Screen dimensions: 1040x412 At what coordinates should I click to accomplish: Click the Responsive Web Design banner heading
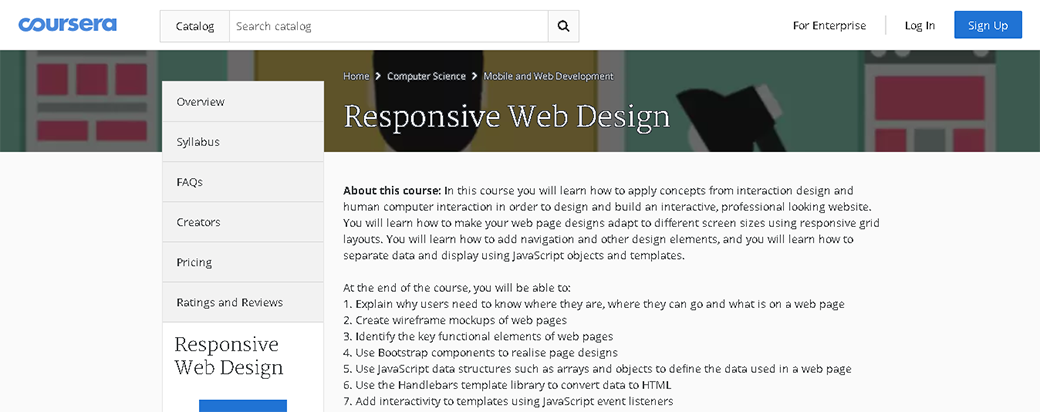point(506,117)
